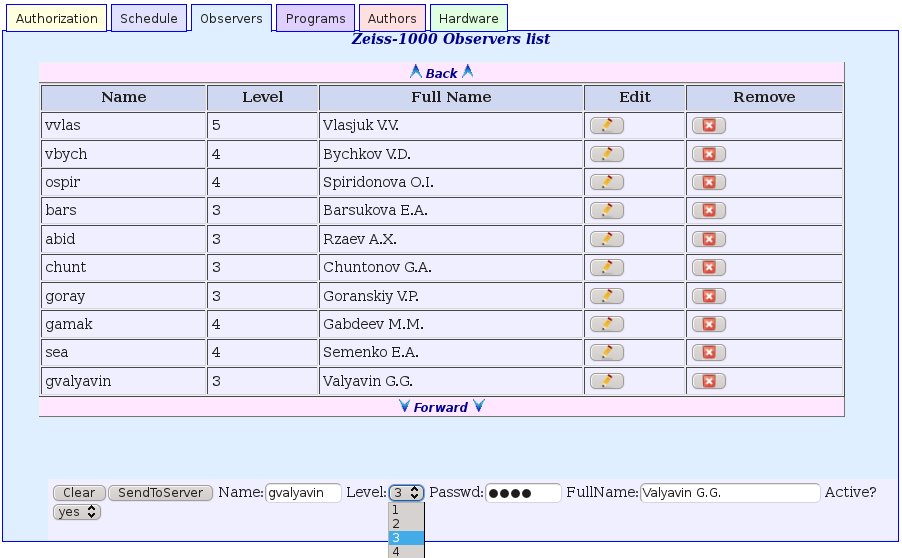Choose level 4 from the dropdown list
This screenshot has height=558, width=902.
406,552
